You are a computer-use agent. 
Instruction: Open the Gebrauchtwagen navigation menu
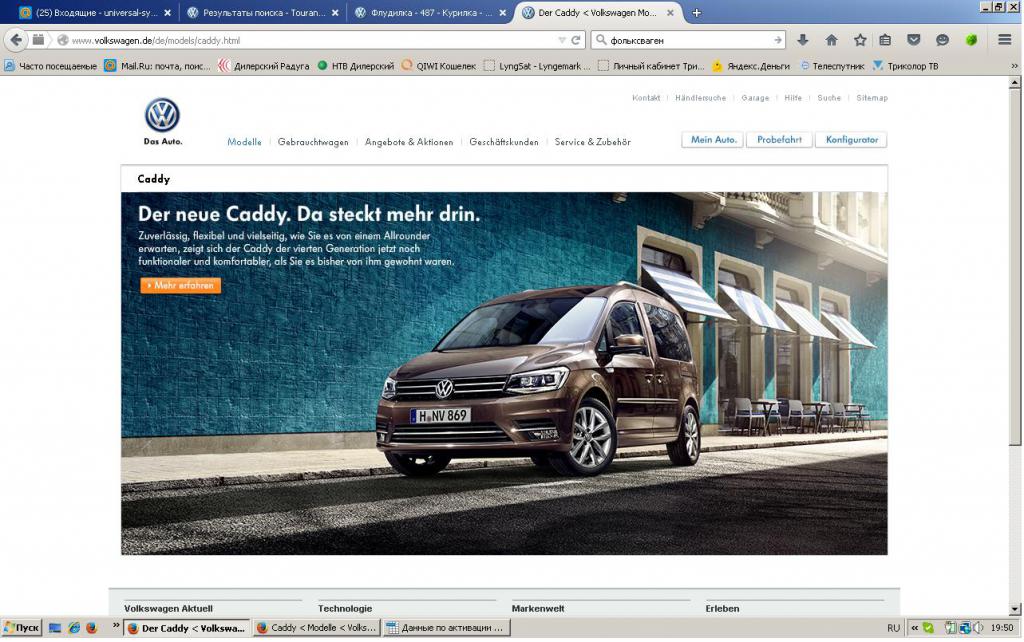click(x=313, y=142)
